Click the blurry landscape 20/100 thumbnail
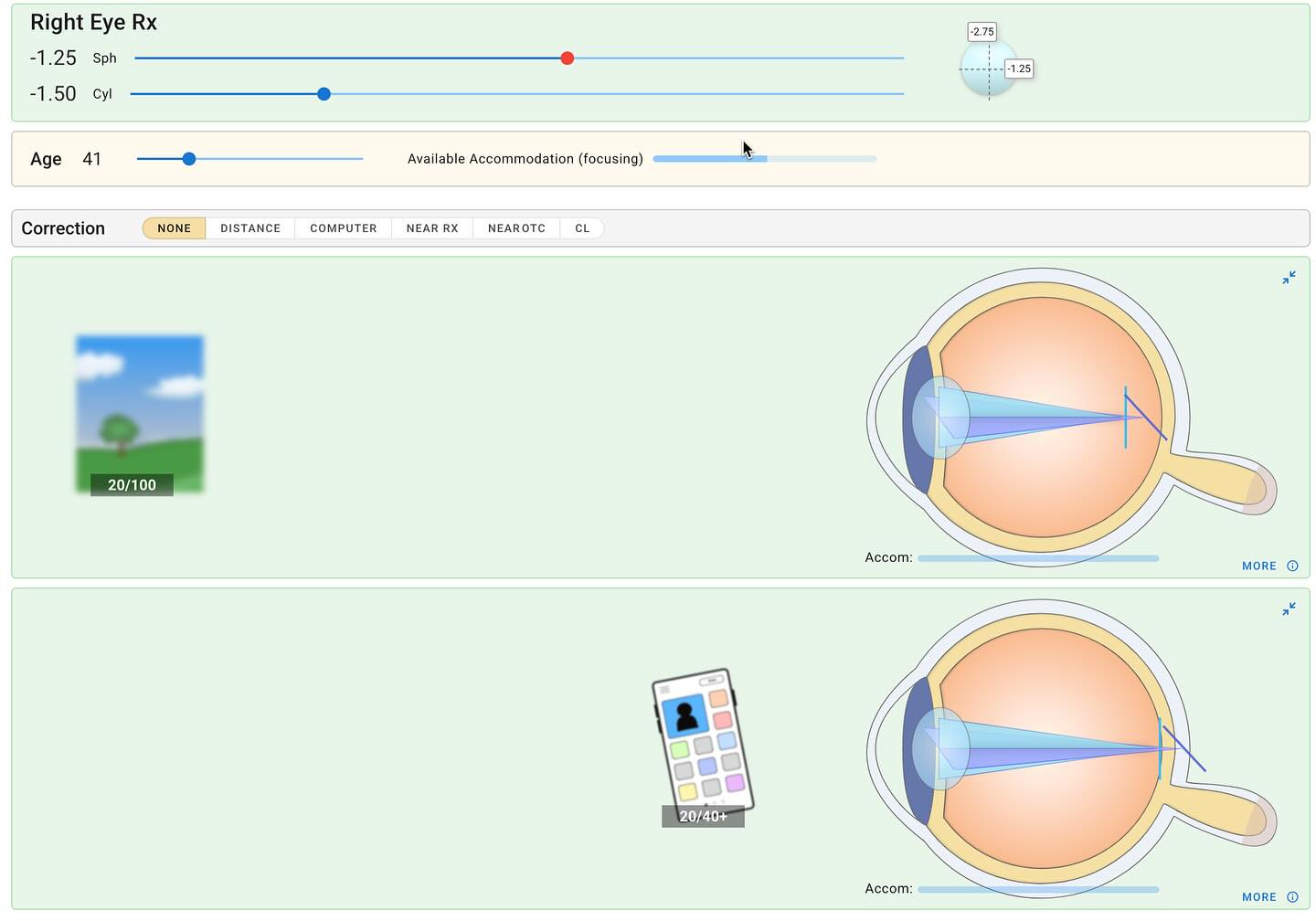The height and width of the screenshot is (921, 1316). coord(140,415)
